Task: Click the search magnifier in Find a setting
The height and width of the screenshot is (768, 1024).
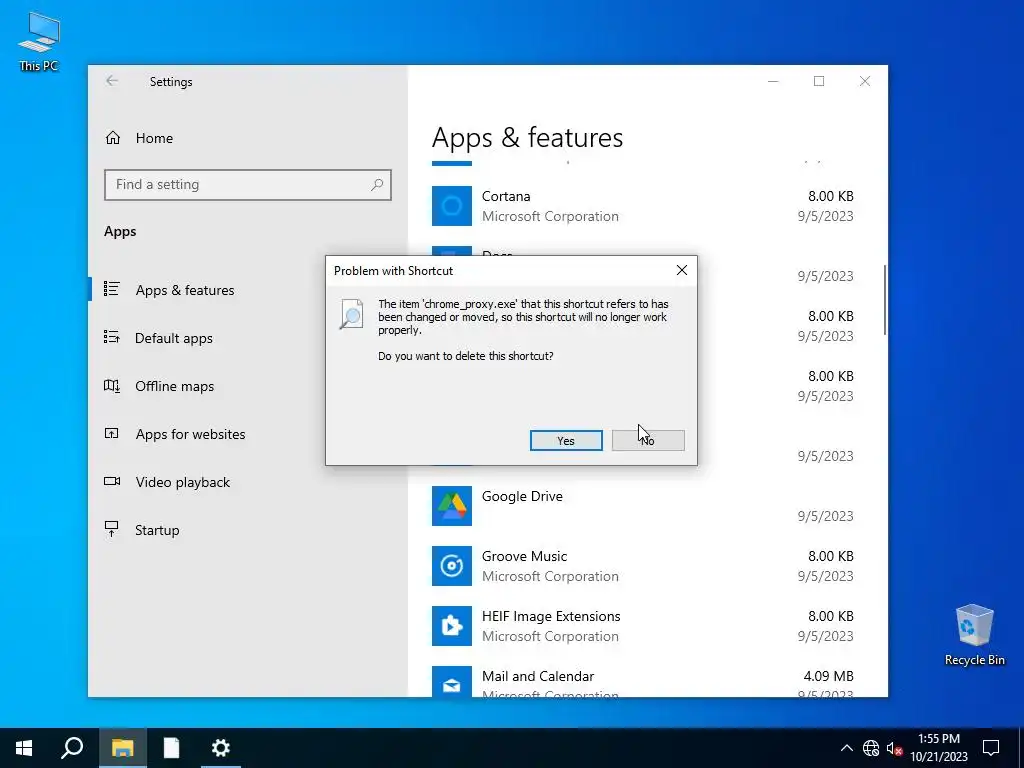Action: (x=377, y=185)
